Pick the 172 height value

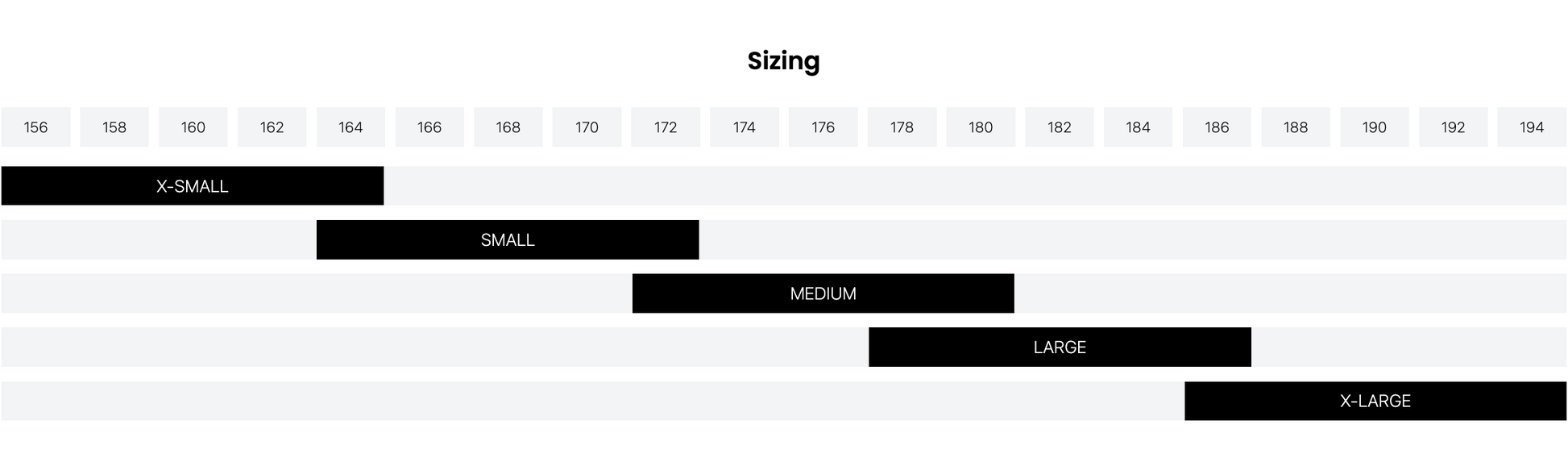(x=666, y=127)
